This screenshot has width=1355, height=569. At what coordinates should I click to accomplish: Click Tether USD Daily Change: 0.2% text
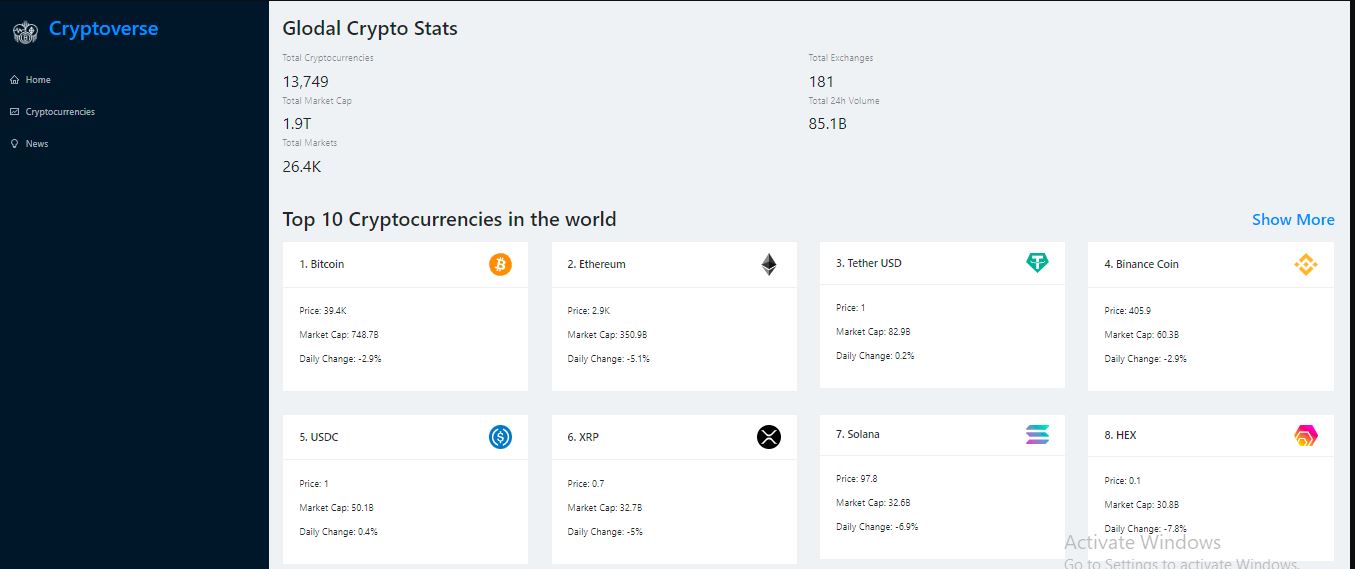click(875, 356)
